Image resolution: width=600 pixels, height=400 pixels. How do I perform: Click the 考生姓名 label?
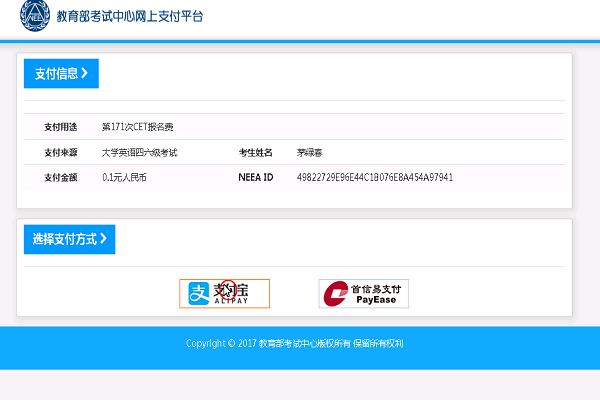click(255, 152)
